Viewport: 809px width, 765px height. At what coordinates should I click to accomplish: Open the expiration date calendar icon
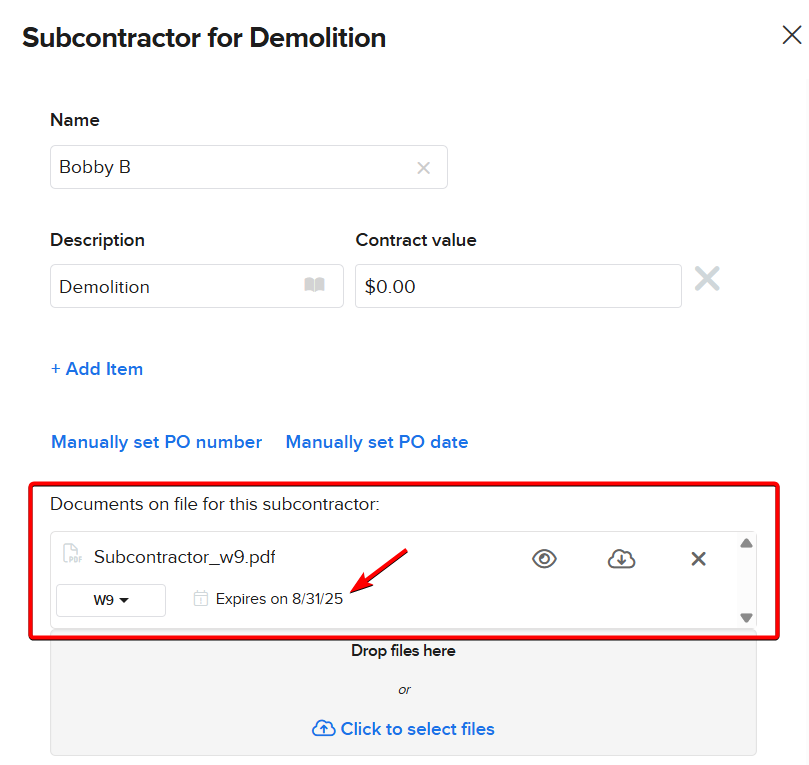coord(201,599)
